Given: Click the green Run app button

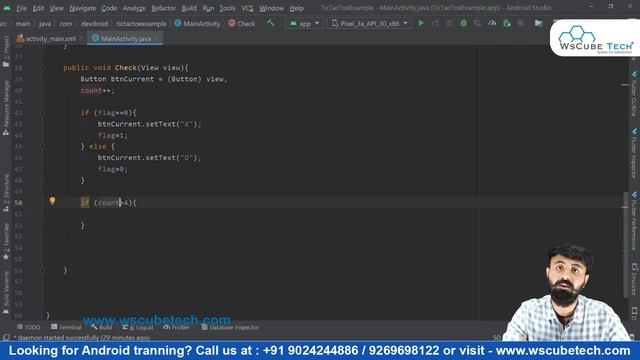Looking at the screenshot, I should point(421,23).
